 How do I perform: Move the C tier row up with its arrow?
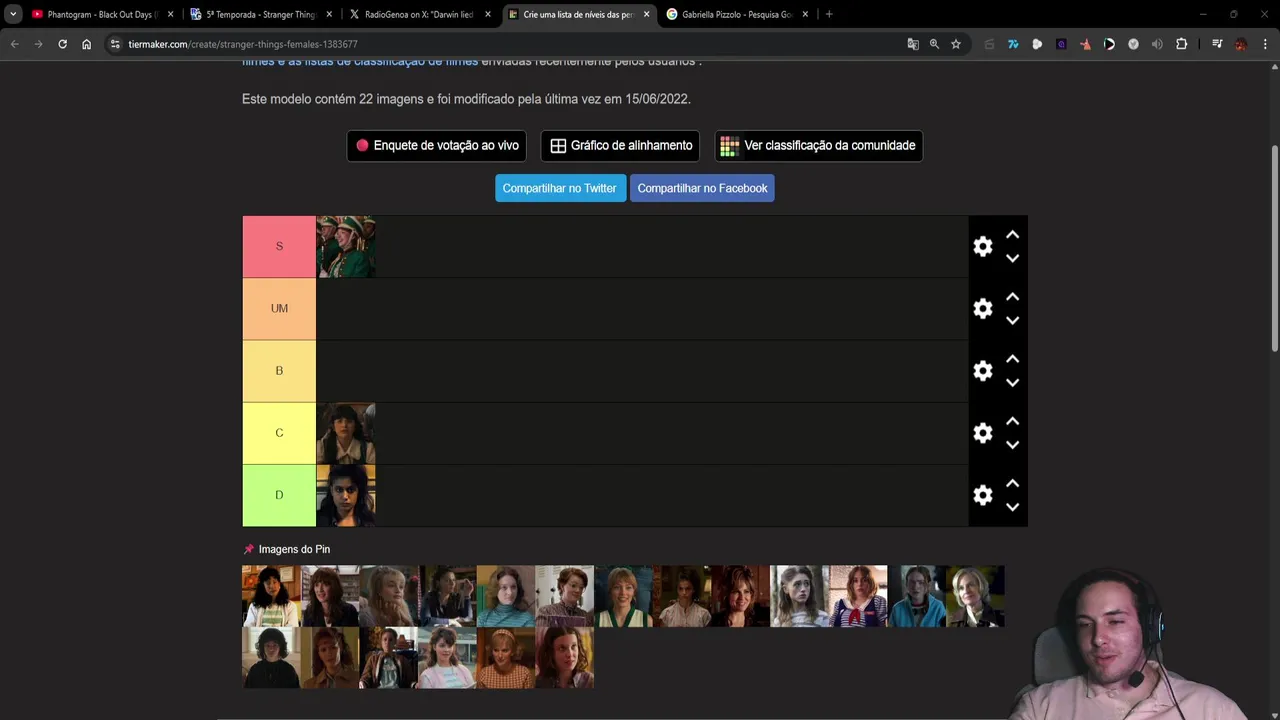click(1012, 421)
